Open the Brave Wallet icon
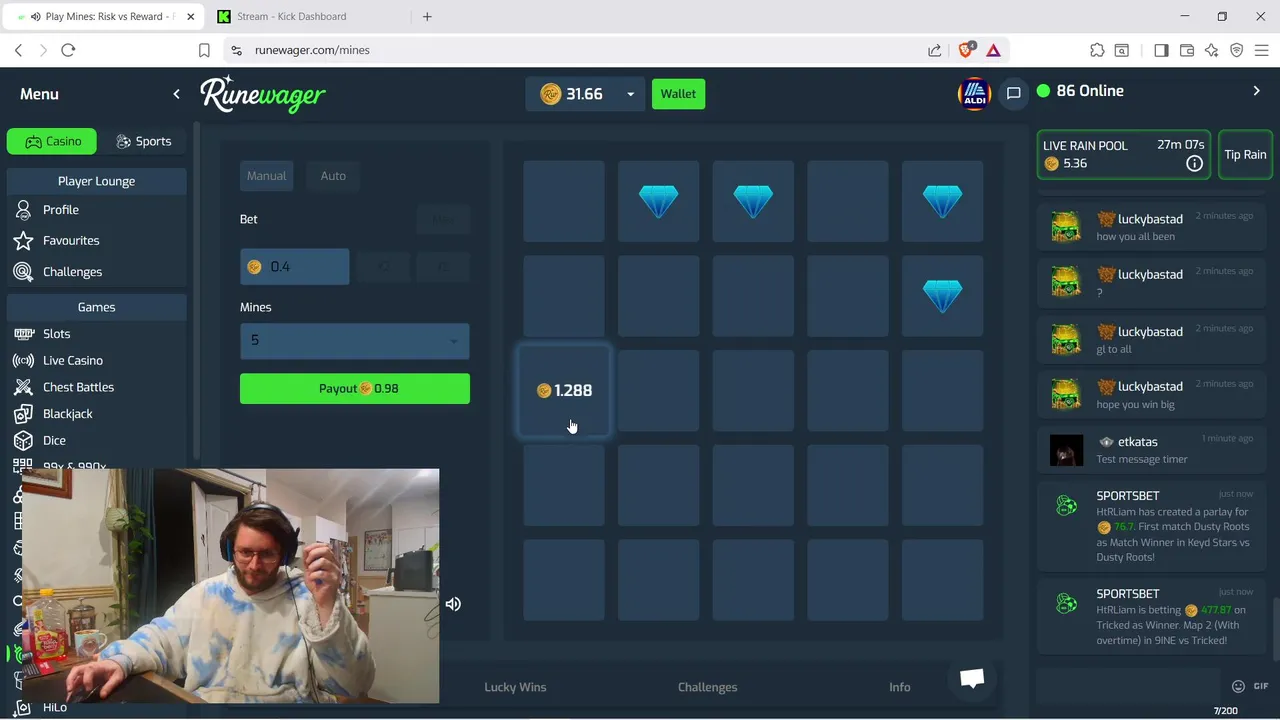The image size is (1280, 720). [1187, 50]
